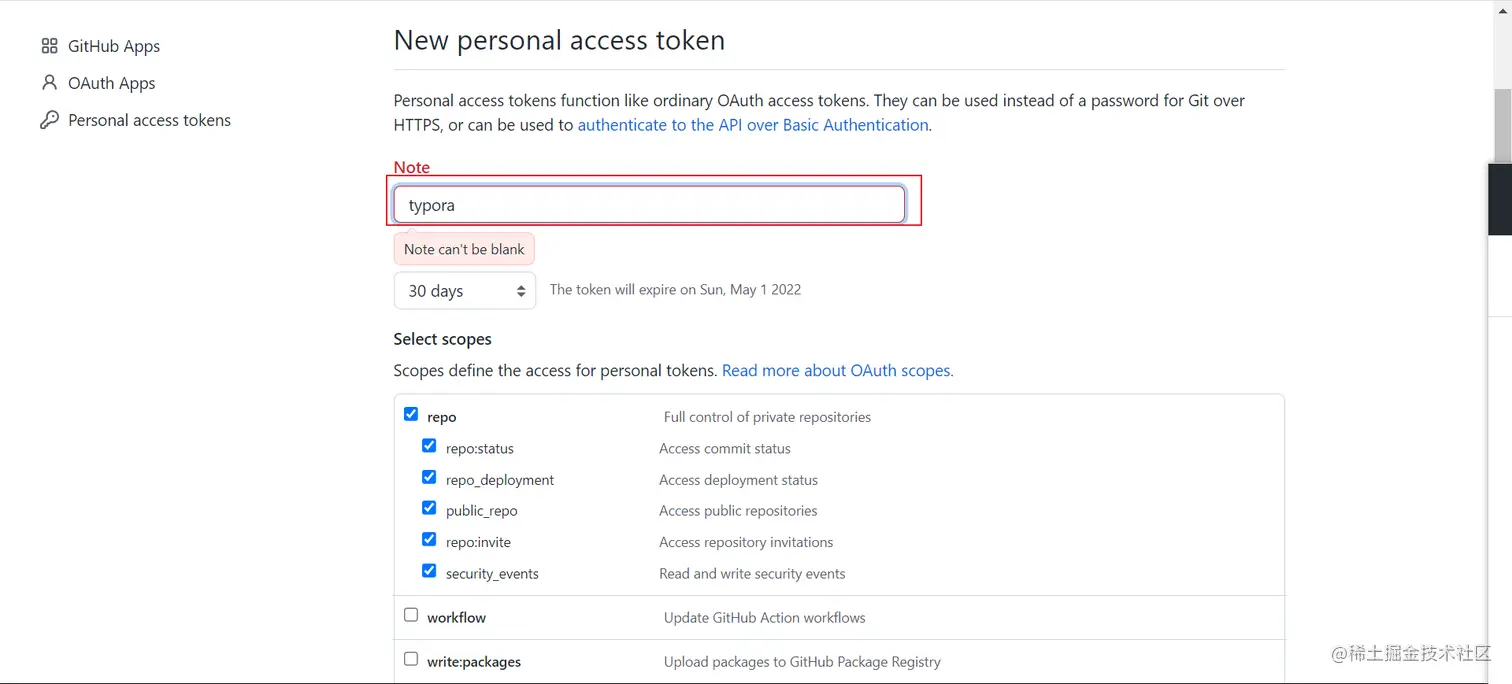Open GitHub Apps settings page
The width and height of the screenshot is (1512, 684).
click(113, 46)
